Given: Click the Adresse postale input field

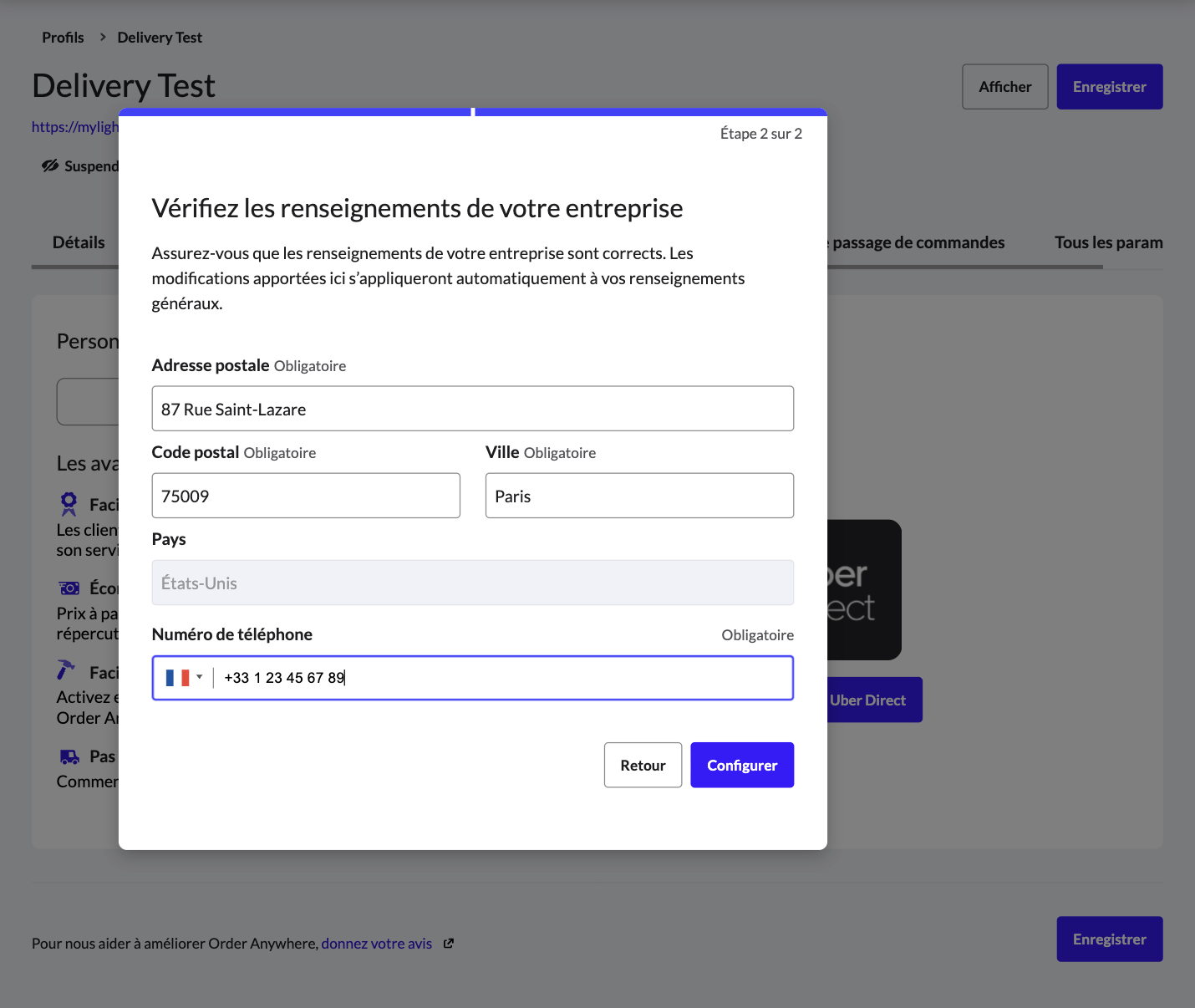Looking at the screenshot, I should (472, 409).
